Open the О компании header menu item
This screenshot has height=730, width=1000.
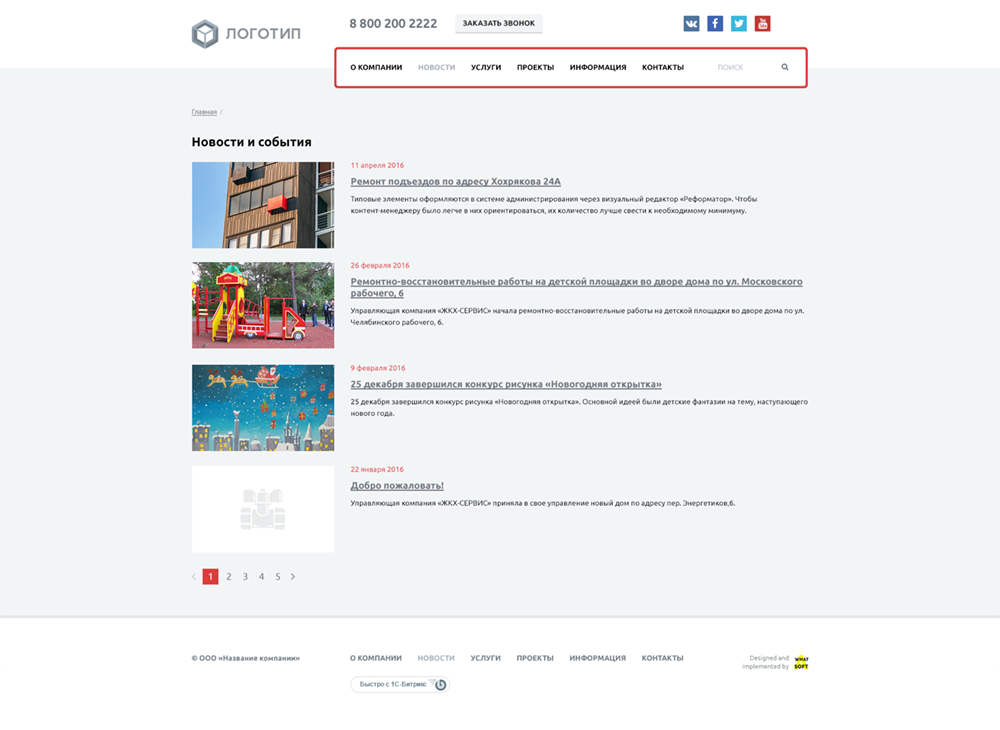click(376, 68)
